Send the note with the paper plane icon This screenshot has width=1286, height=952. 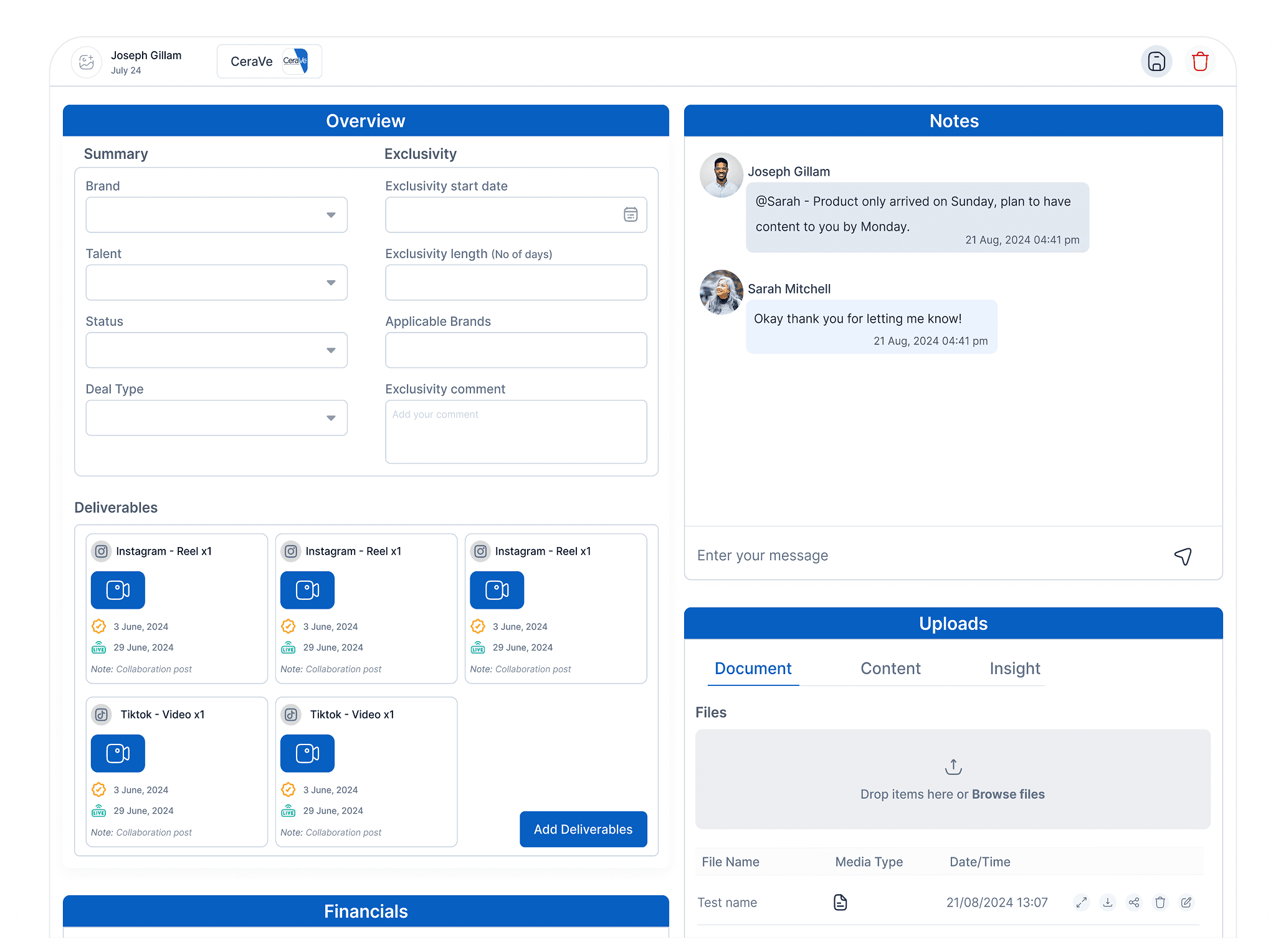[1183, 556]
